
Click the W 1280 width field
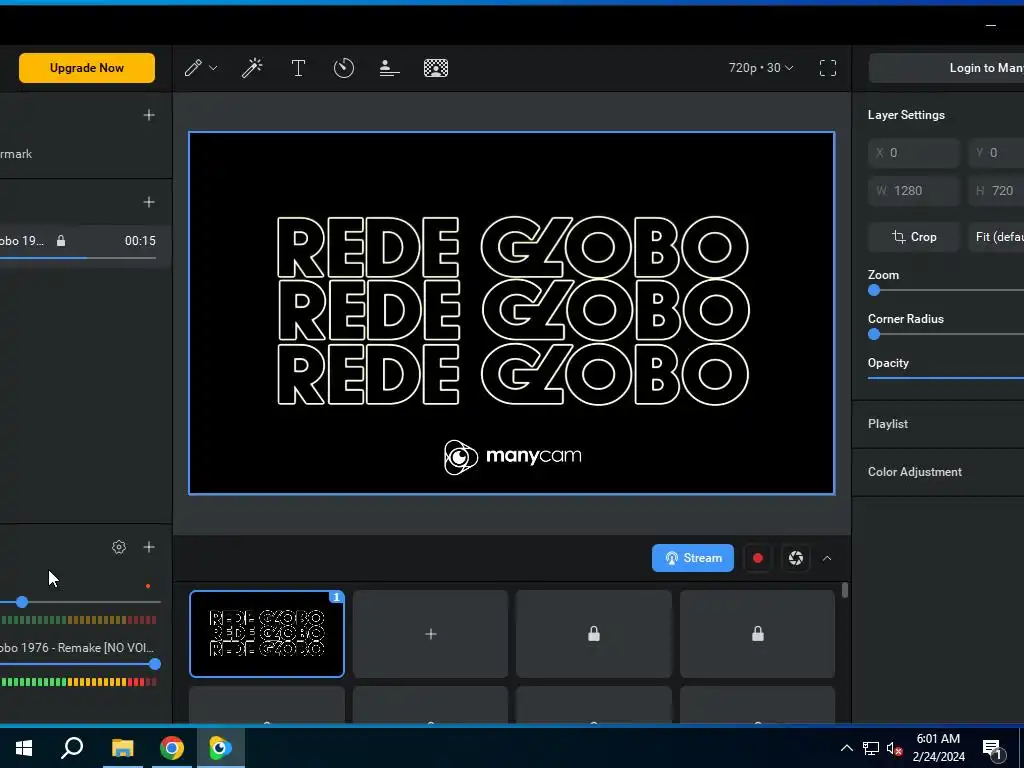914,191
